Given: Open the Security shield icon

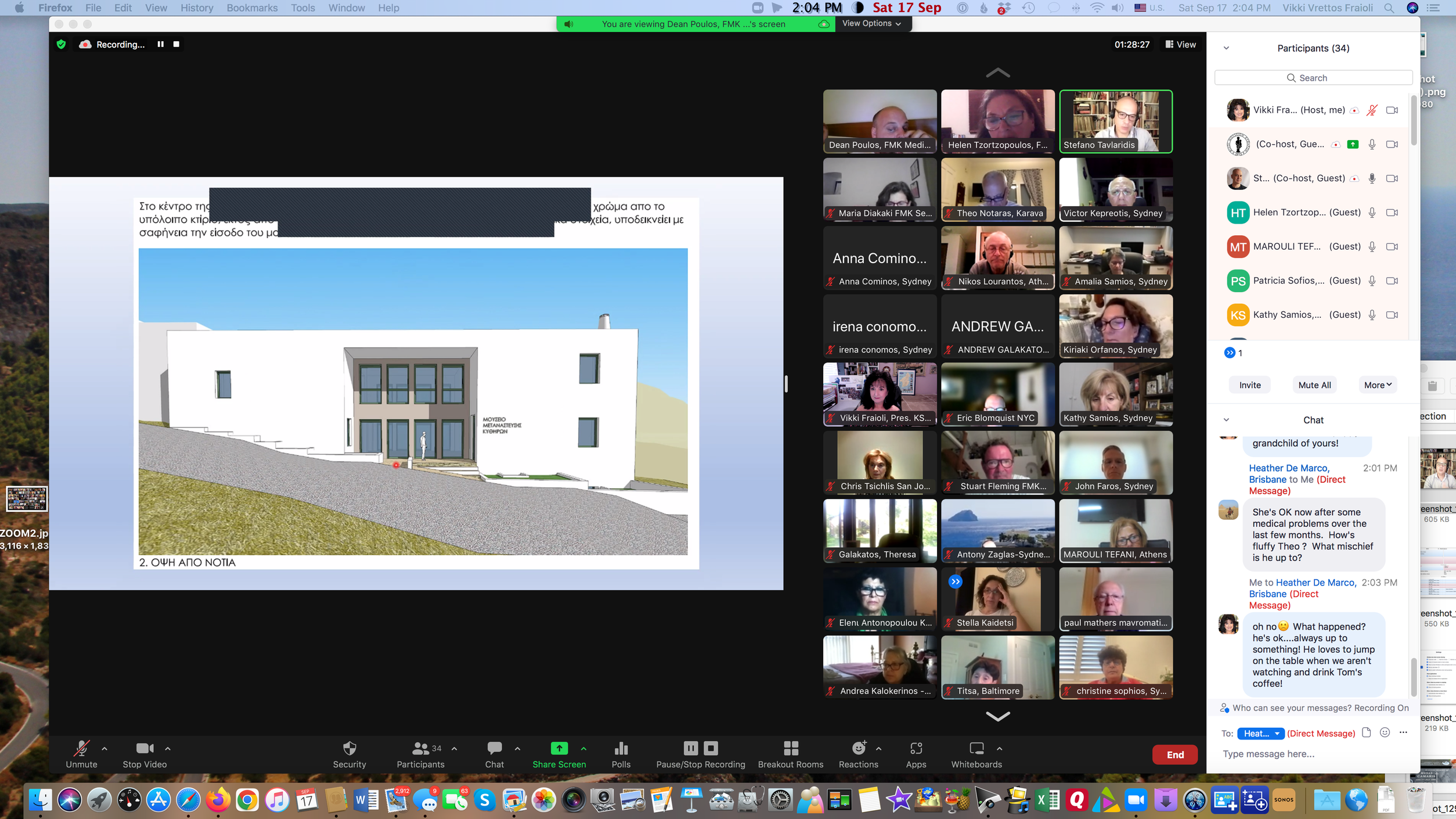Looking at the screenshot, I should [349, 748].
